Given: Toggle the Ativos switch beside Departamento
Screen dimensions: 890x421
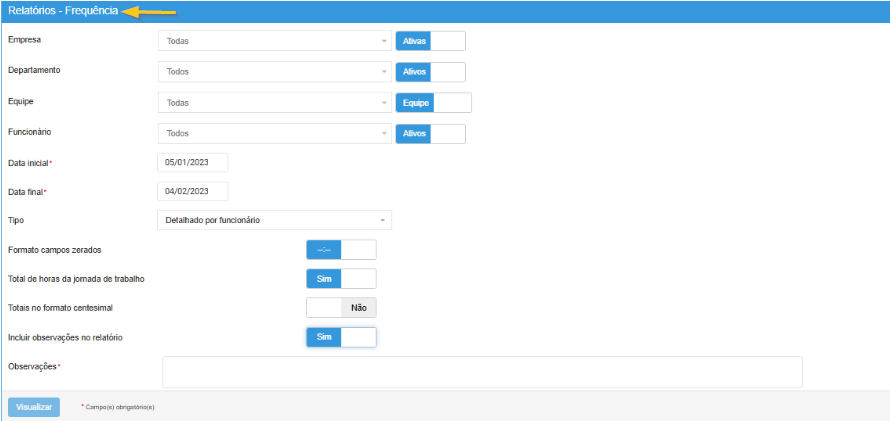Looking at the screenshot, I should [x=431, y=72].
